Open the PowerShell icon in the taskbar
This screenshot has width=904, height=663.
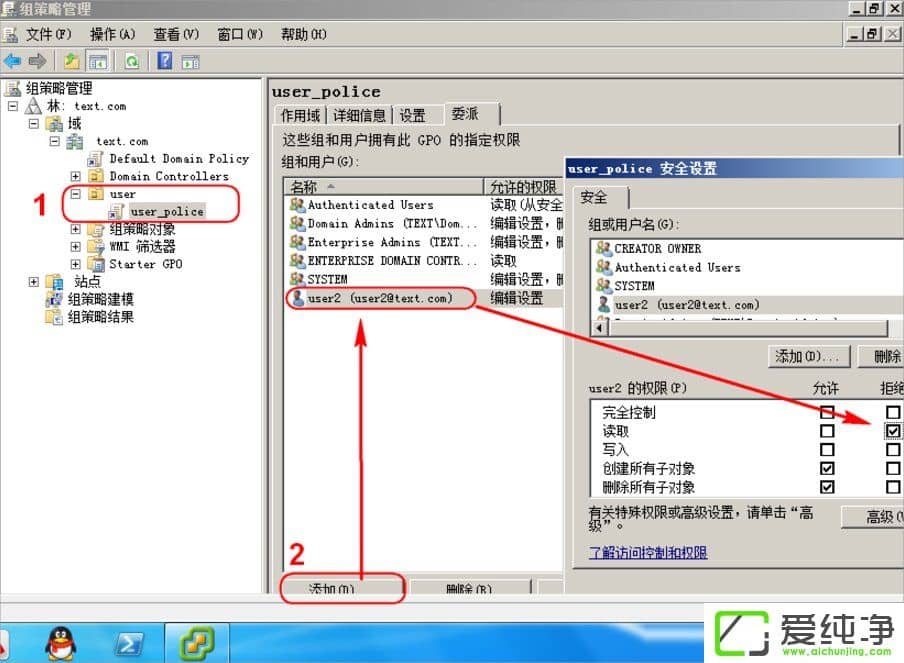pyautogui.click(x=129, y=643)
